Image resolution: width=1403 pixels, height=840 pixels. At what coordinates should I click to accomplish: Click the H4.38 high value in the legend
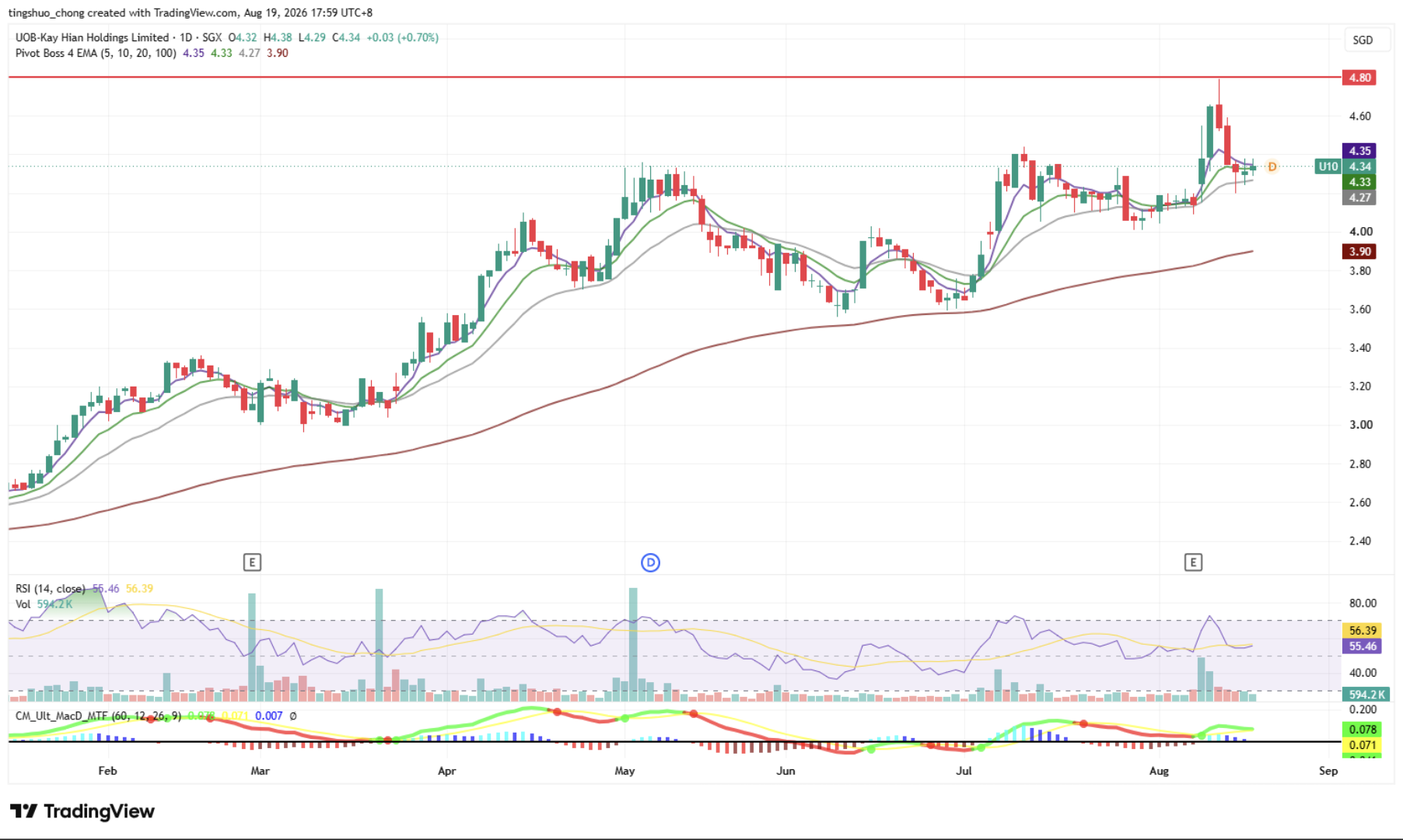click(278, 37)
